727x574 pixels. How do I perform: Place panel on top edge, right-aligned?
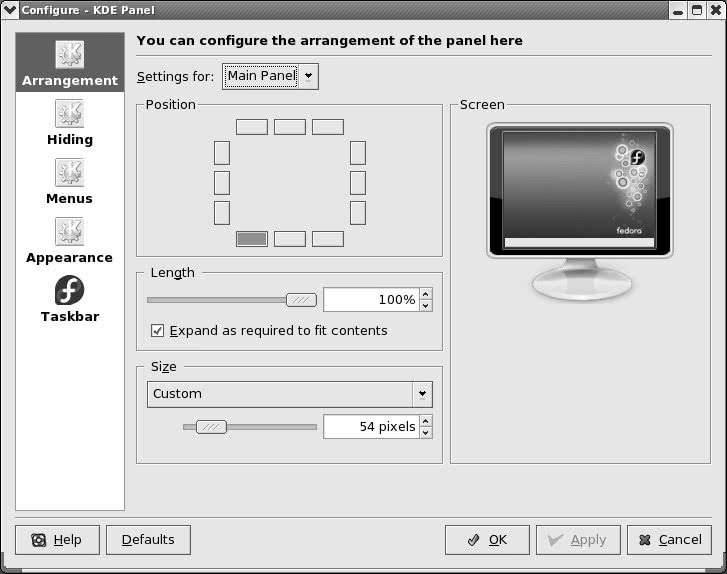click(328, 127)
